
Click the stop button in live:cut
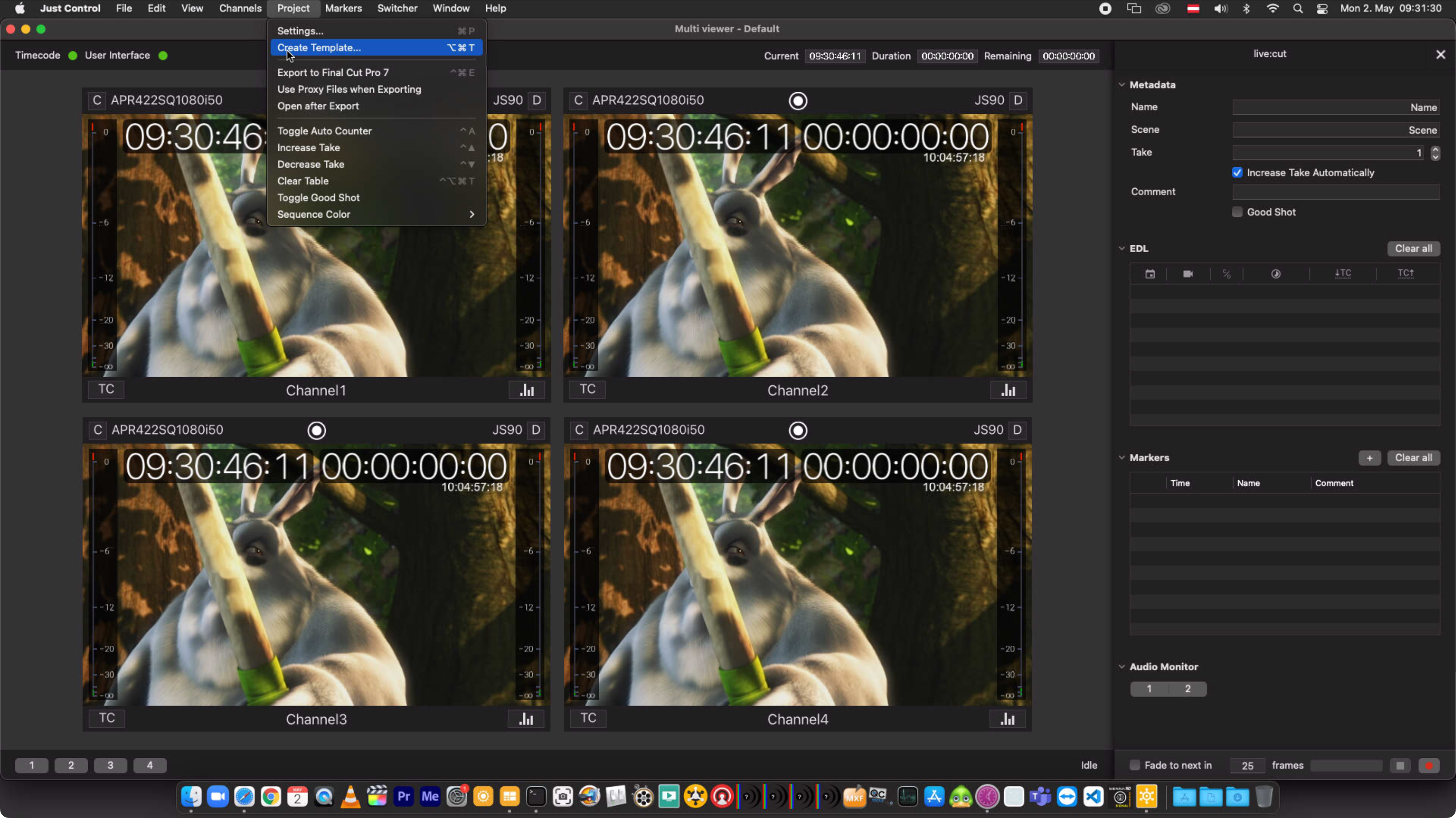pos(1400,766)
